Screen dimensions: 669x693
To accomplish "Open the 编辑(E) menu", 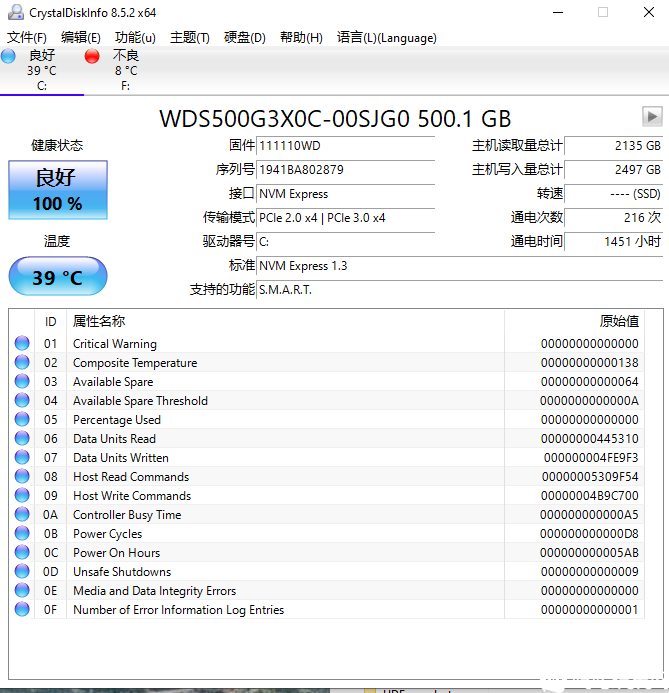I will [81, 38].
